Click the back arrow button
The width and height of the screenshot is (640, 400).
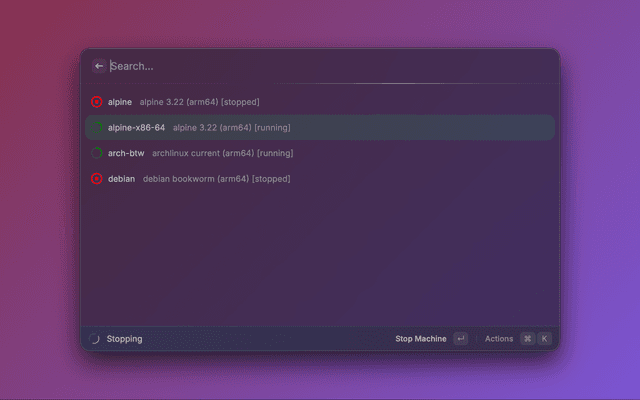(99, 66)
